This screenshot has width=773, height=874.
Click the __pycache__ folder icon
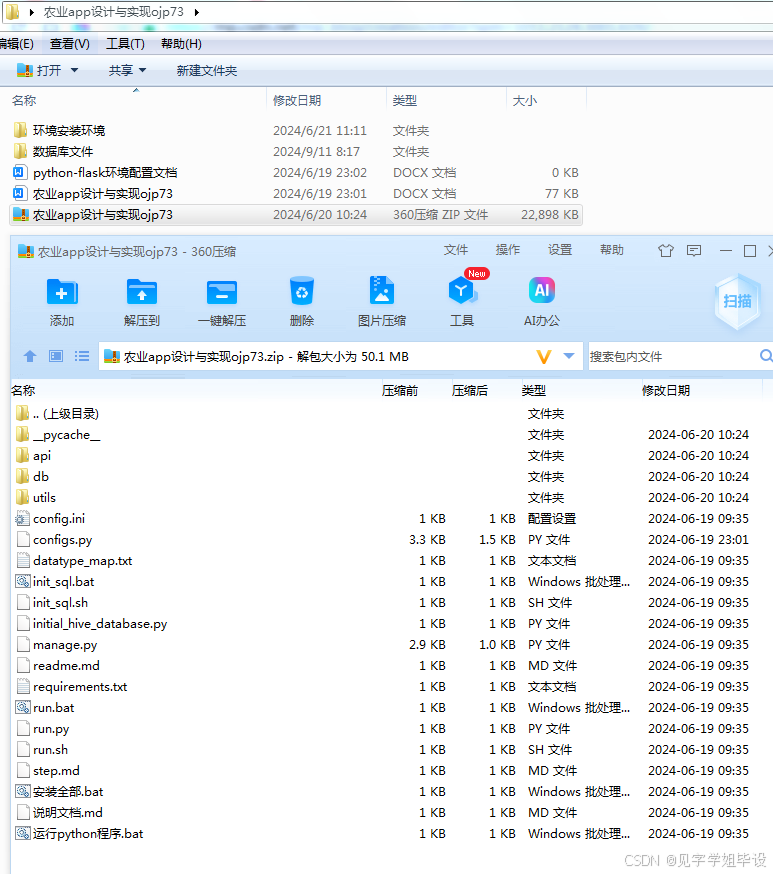coord(22,434)
